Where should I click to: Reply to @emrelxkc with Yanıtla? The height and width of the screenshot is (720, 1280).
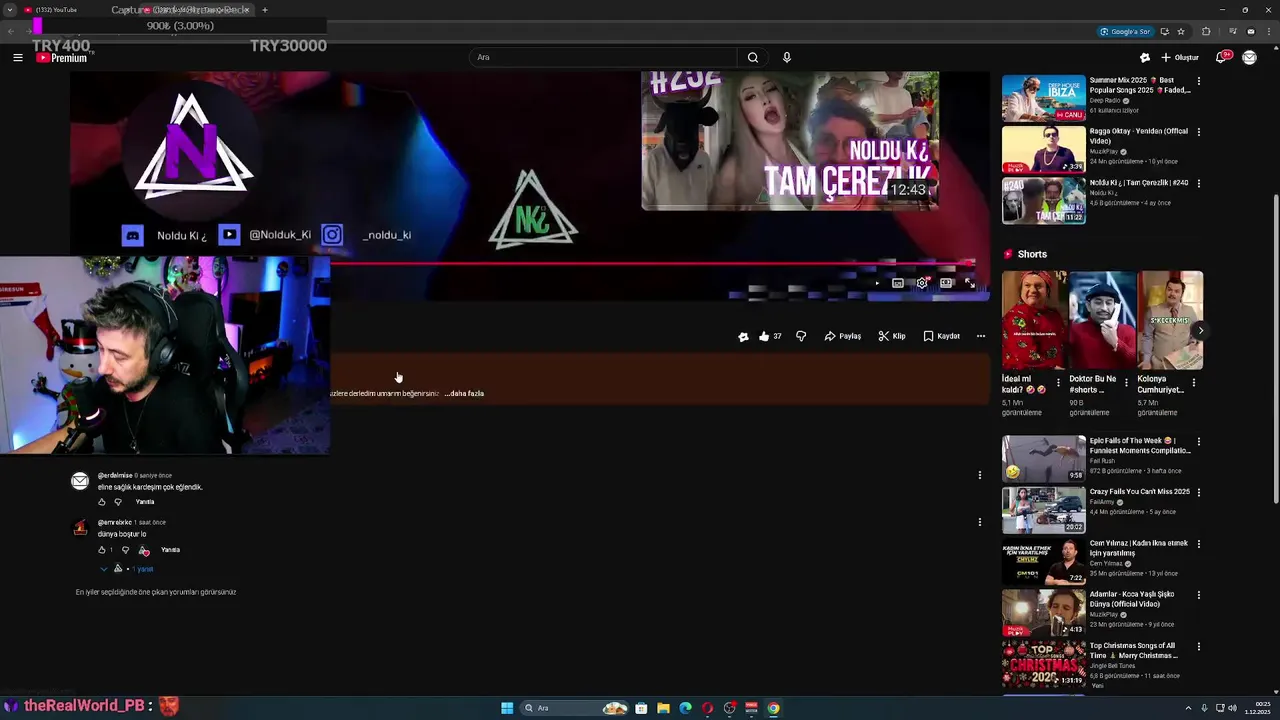pyautogui.click(x=171, y=550)
